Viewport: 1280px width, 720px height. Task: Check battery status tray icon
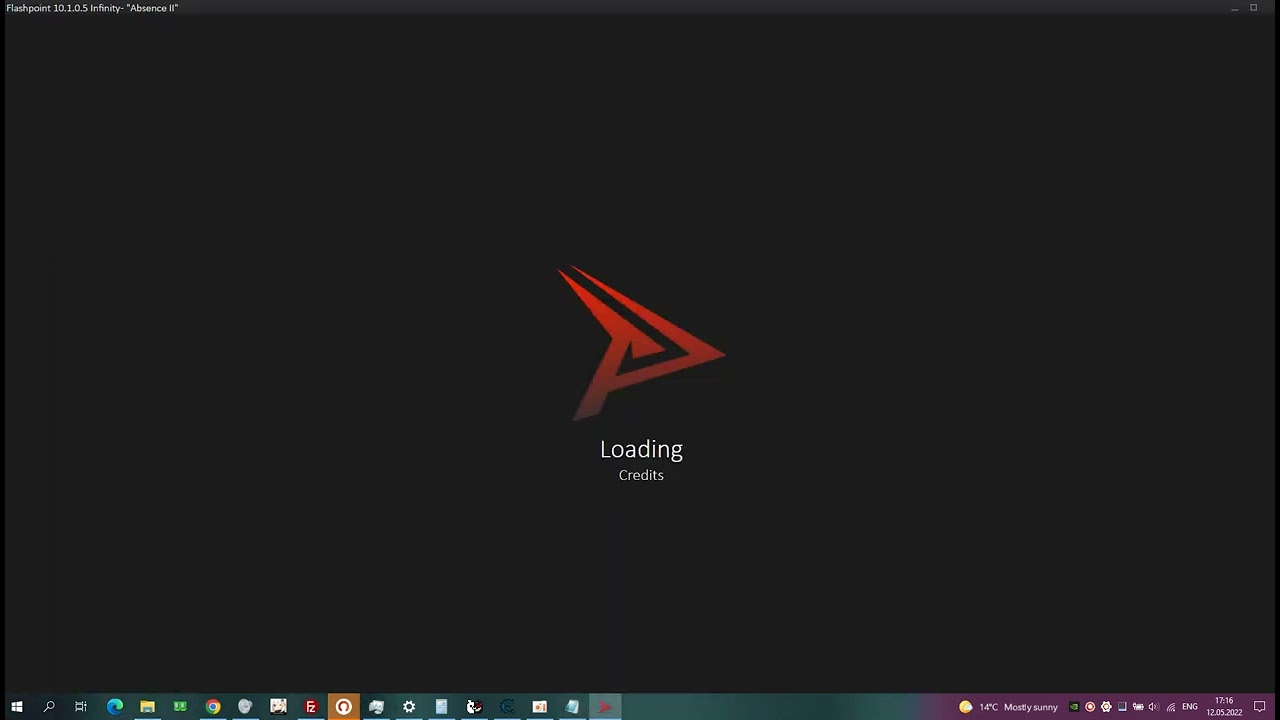pos(1138,707)
